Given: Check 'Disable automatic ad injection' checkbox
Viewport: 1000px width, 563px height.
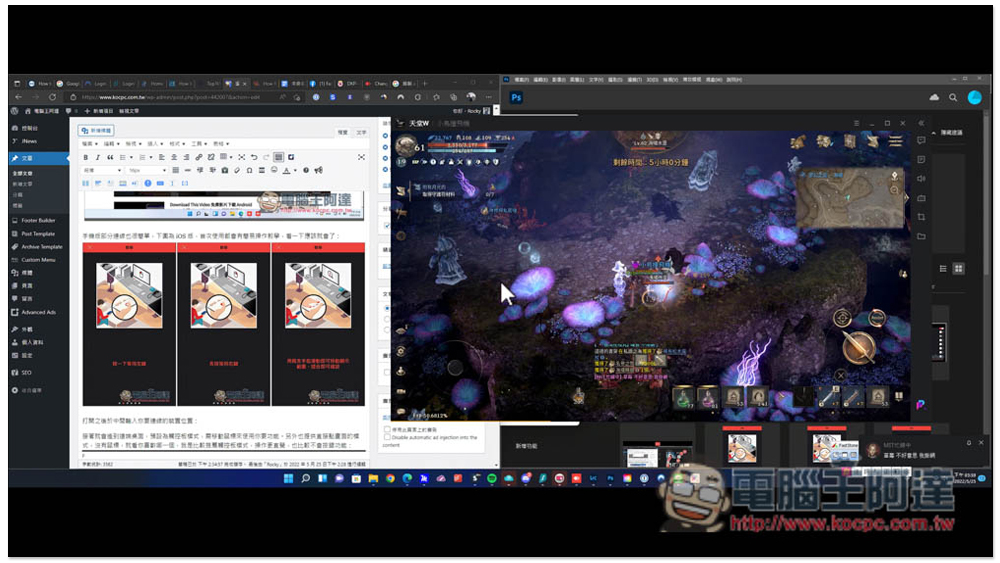Looking at the screenshot, I should coord(387,437).
